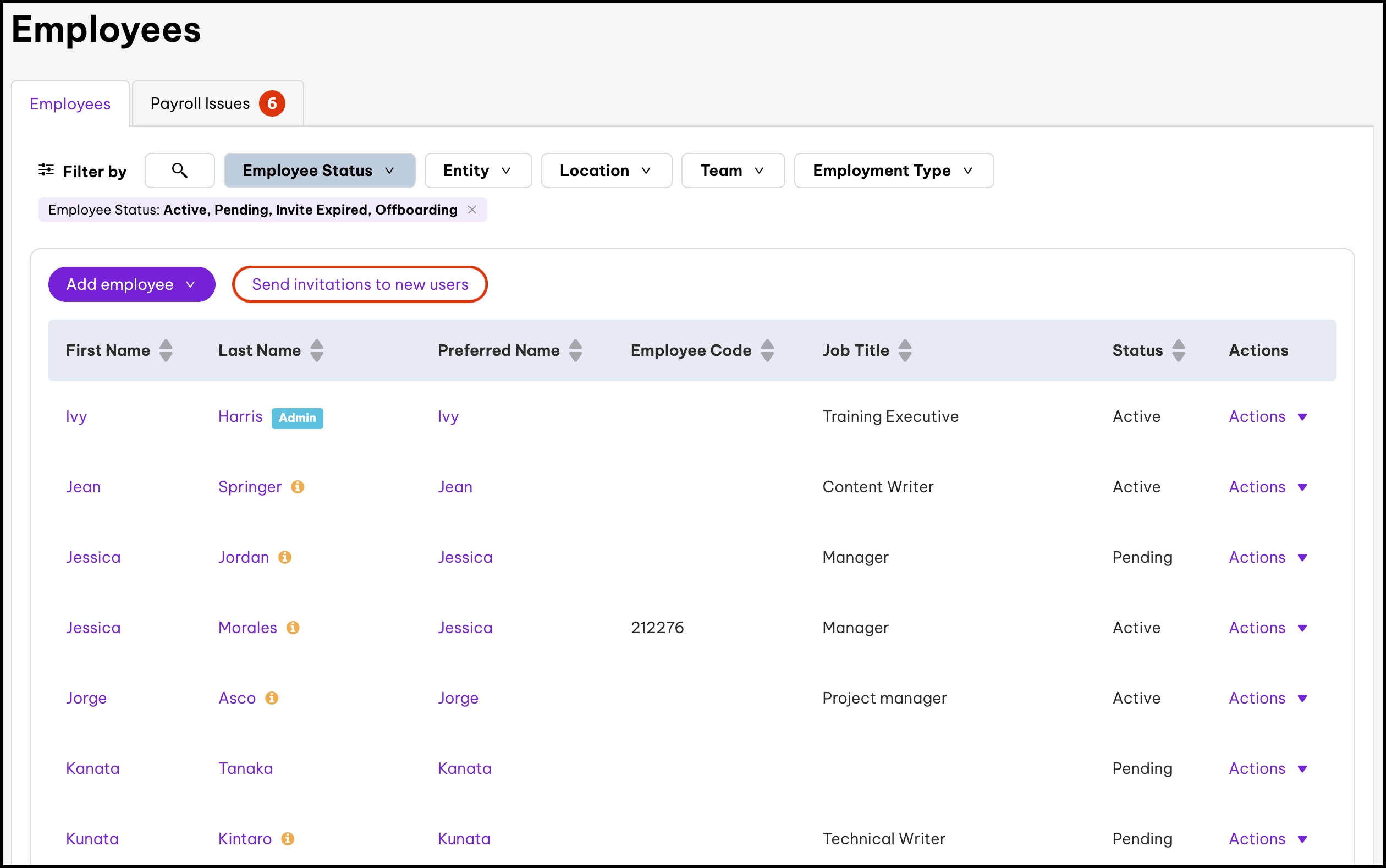The width and height of the screenshot is (1386, 868).
Task: Remove the Employee Status filter chip
Action: (x=472, y=210)
